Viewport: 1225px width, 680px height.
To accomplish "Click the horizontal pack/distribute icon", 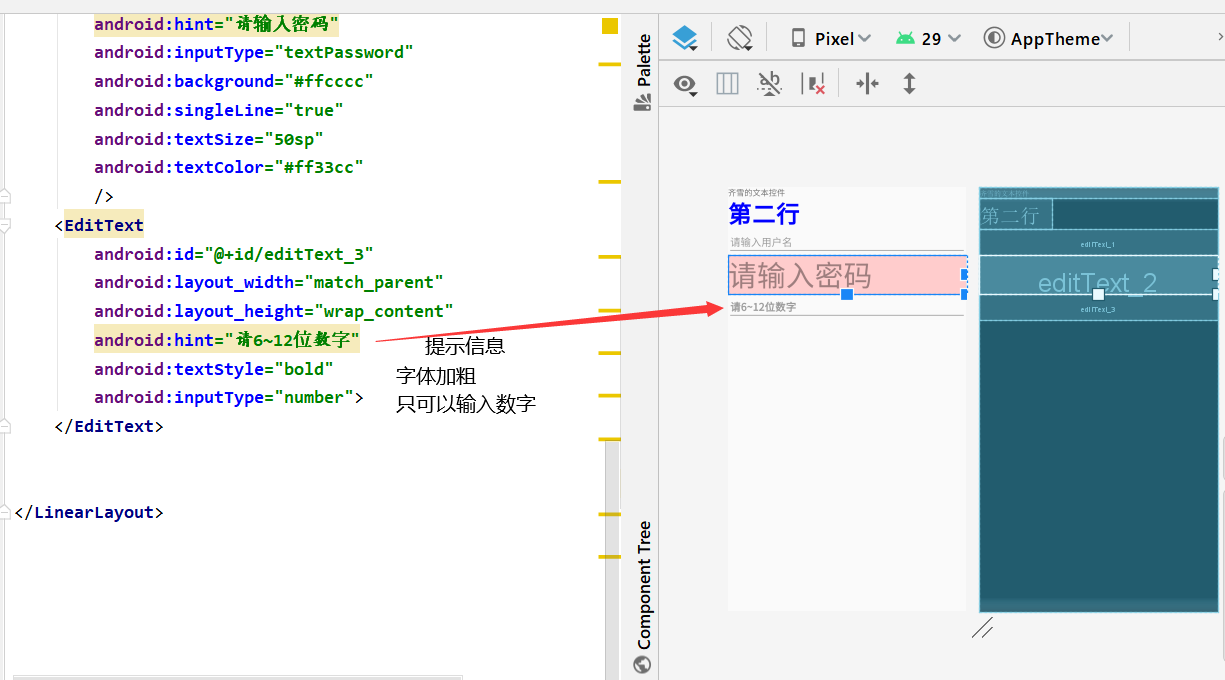I will (x=867, y=84).
